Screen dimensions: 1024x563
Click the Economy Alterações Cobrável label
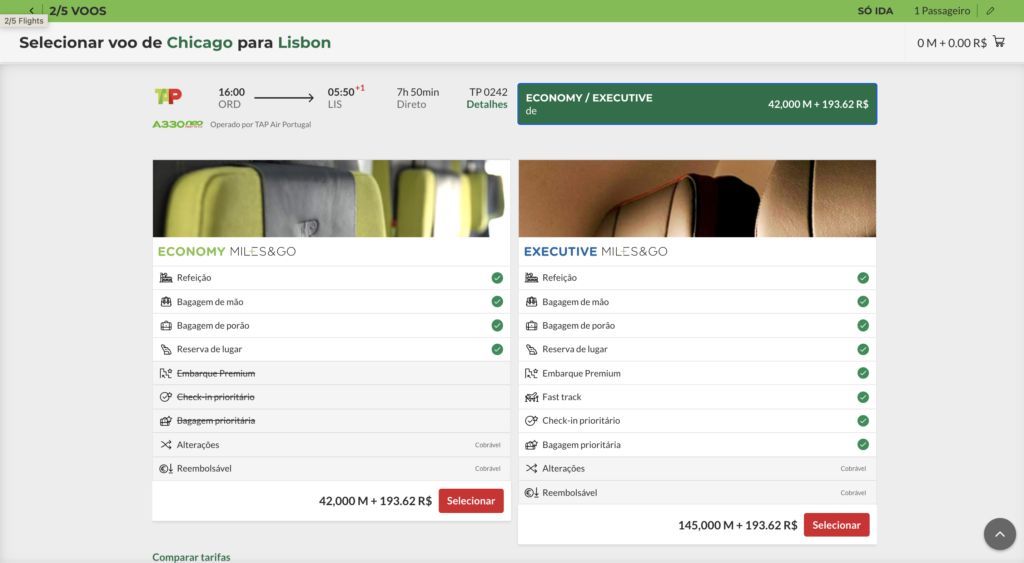click(x=487, y=445)
